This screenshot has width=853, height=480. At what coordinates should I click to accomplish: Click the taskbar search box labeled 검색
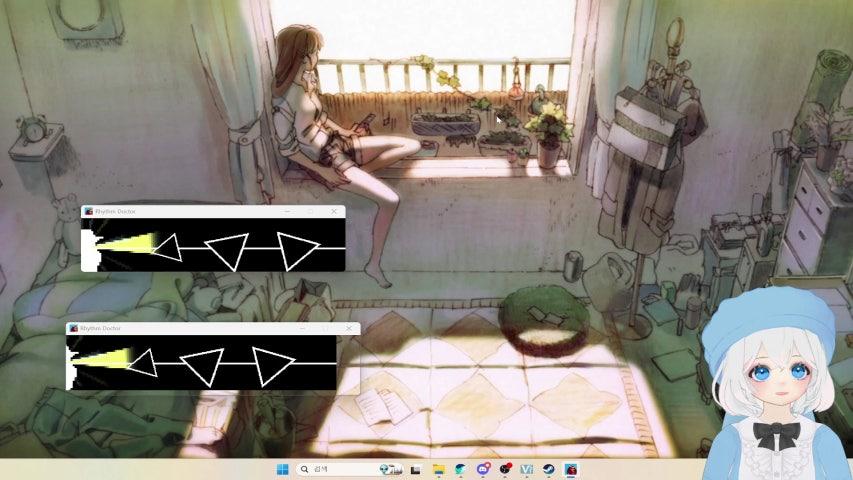[350, 469]
